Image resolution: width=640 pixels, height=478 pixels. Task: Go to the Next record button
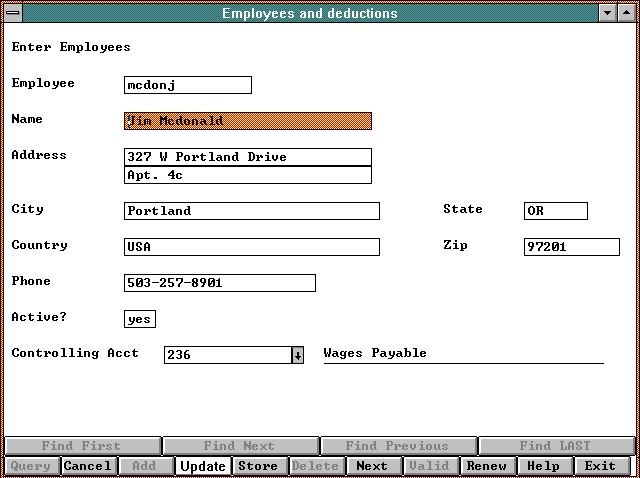tap(372, 466)
